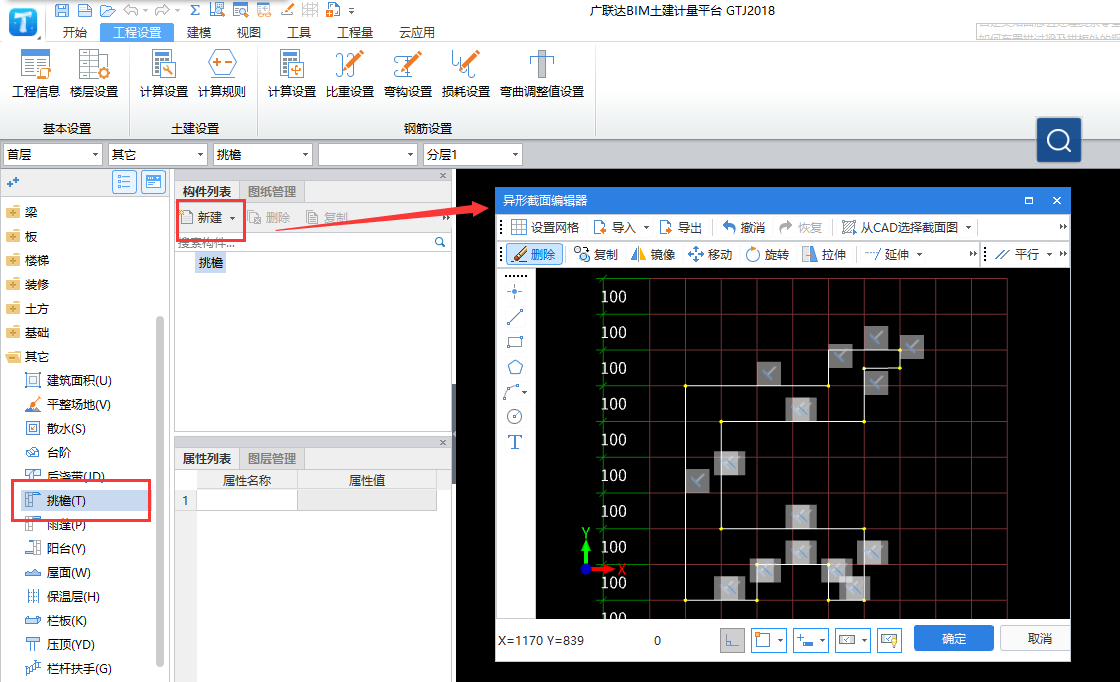Switch to 建模 ribbon tab
The image size is (1120, 682).
pyautogui.click(x=199, y=32)
